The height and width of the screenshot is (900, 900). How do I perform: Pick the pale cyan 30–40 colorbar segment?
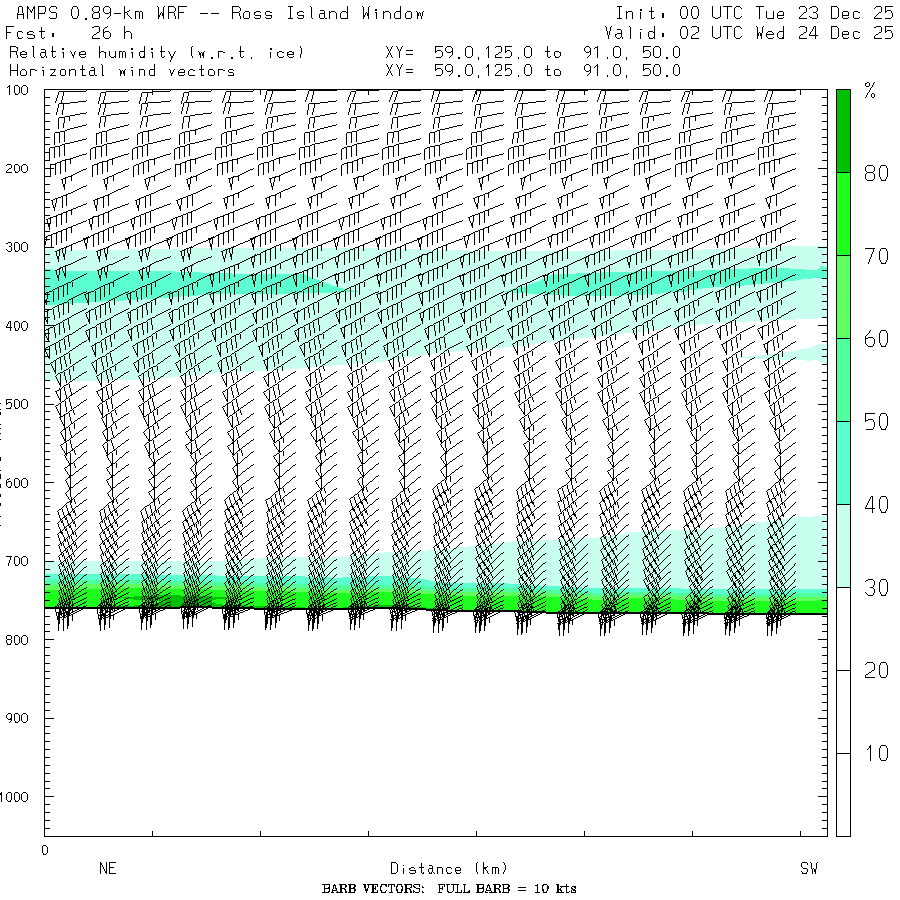pos(843,545)
